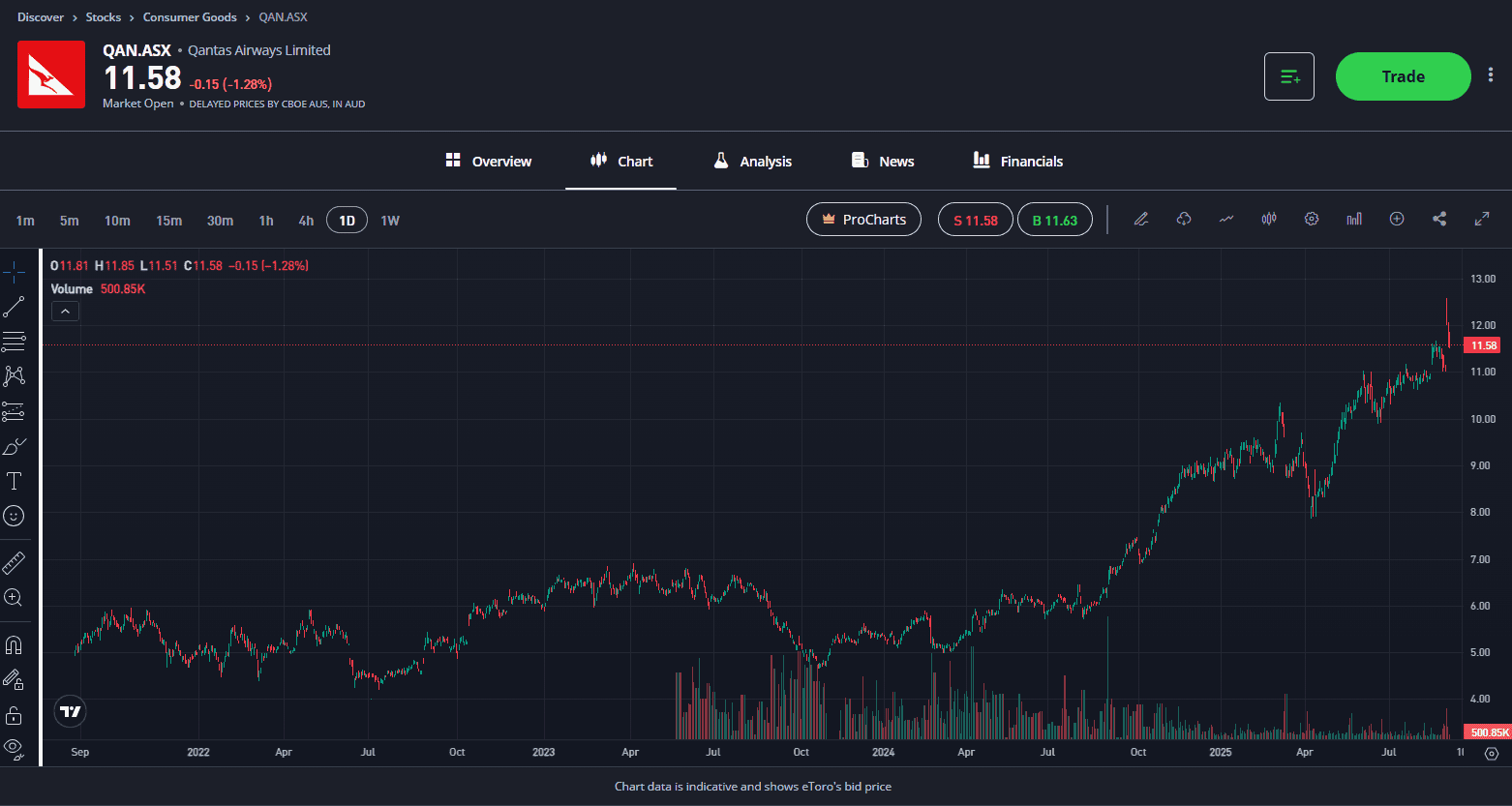This screenshot has height=806, width=1512.
Task: Click the 2023 label on time axis
Action: (544, 752)
